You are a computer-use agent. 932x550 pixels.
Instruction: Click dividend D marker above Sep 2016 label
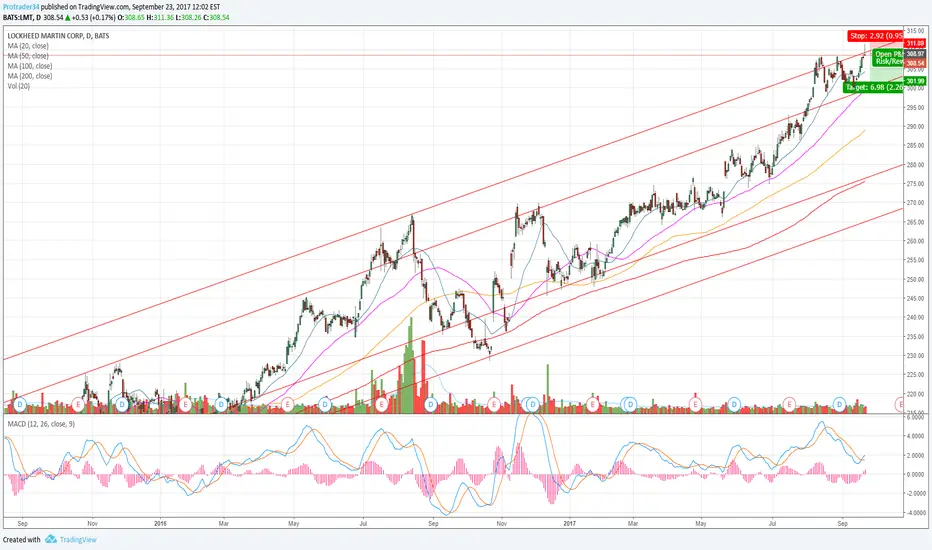pyautogui.click(x=430, y=404)
